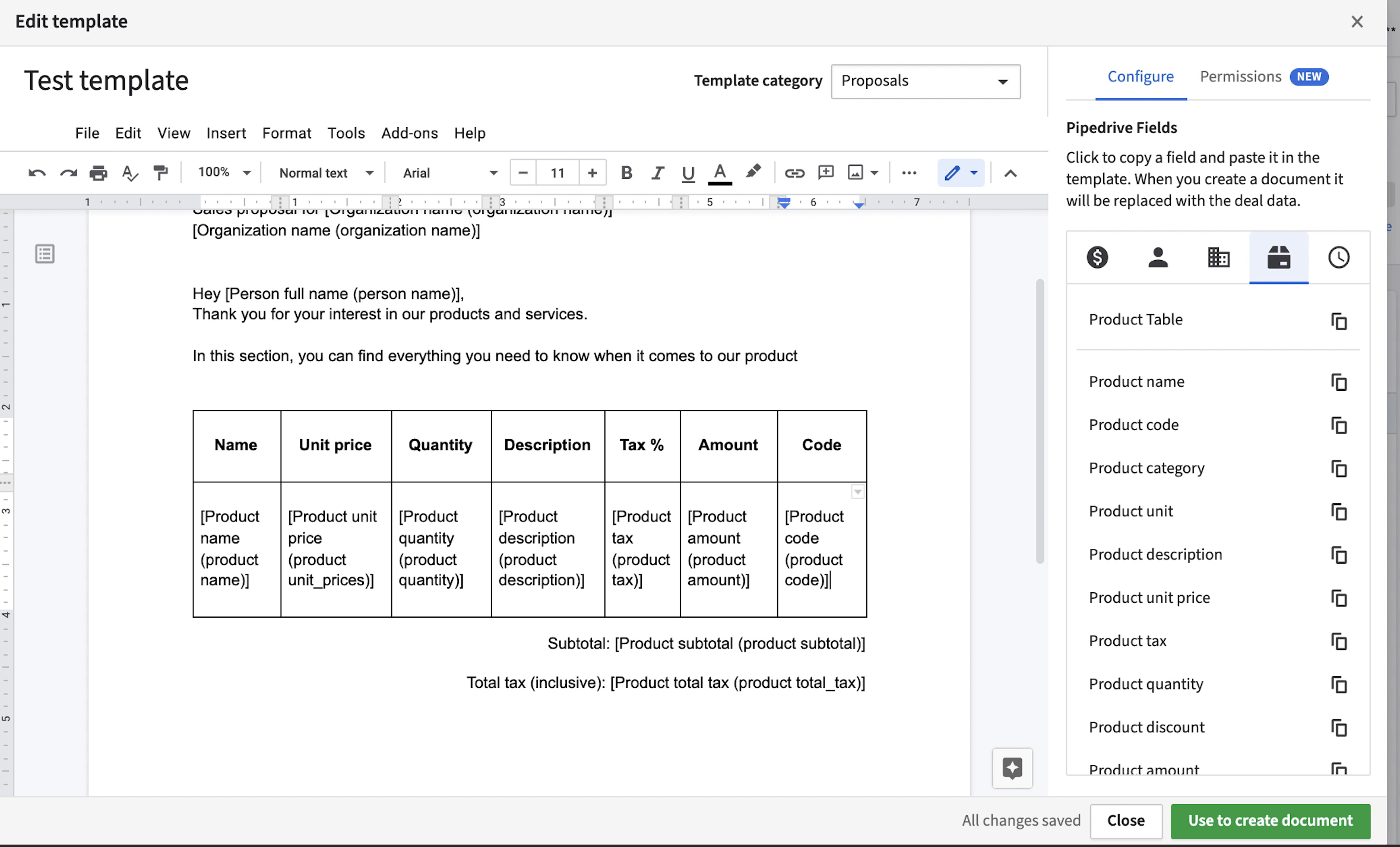Toggle bold formatting in toolbar

tap(626, 172)
